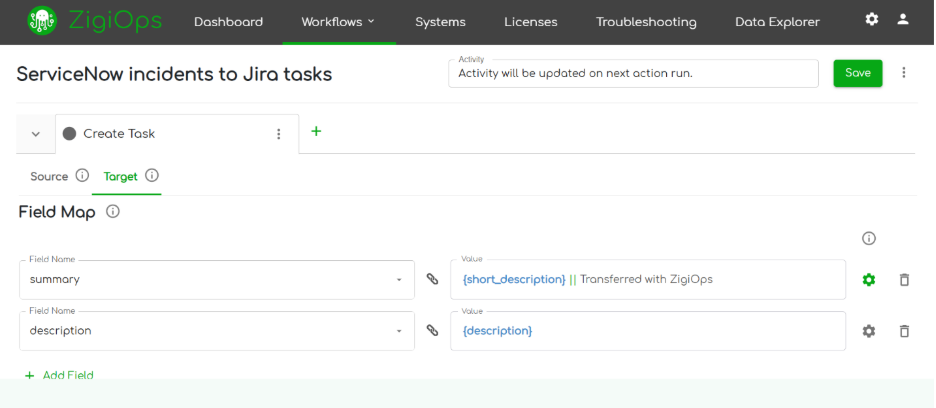Image resolution: width=936 pixels, height=408 pixels.
Task: Open the settings gear in top navigation bar
Action: [x=872, y=20]
